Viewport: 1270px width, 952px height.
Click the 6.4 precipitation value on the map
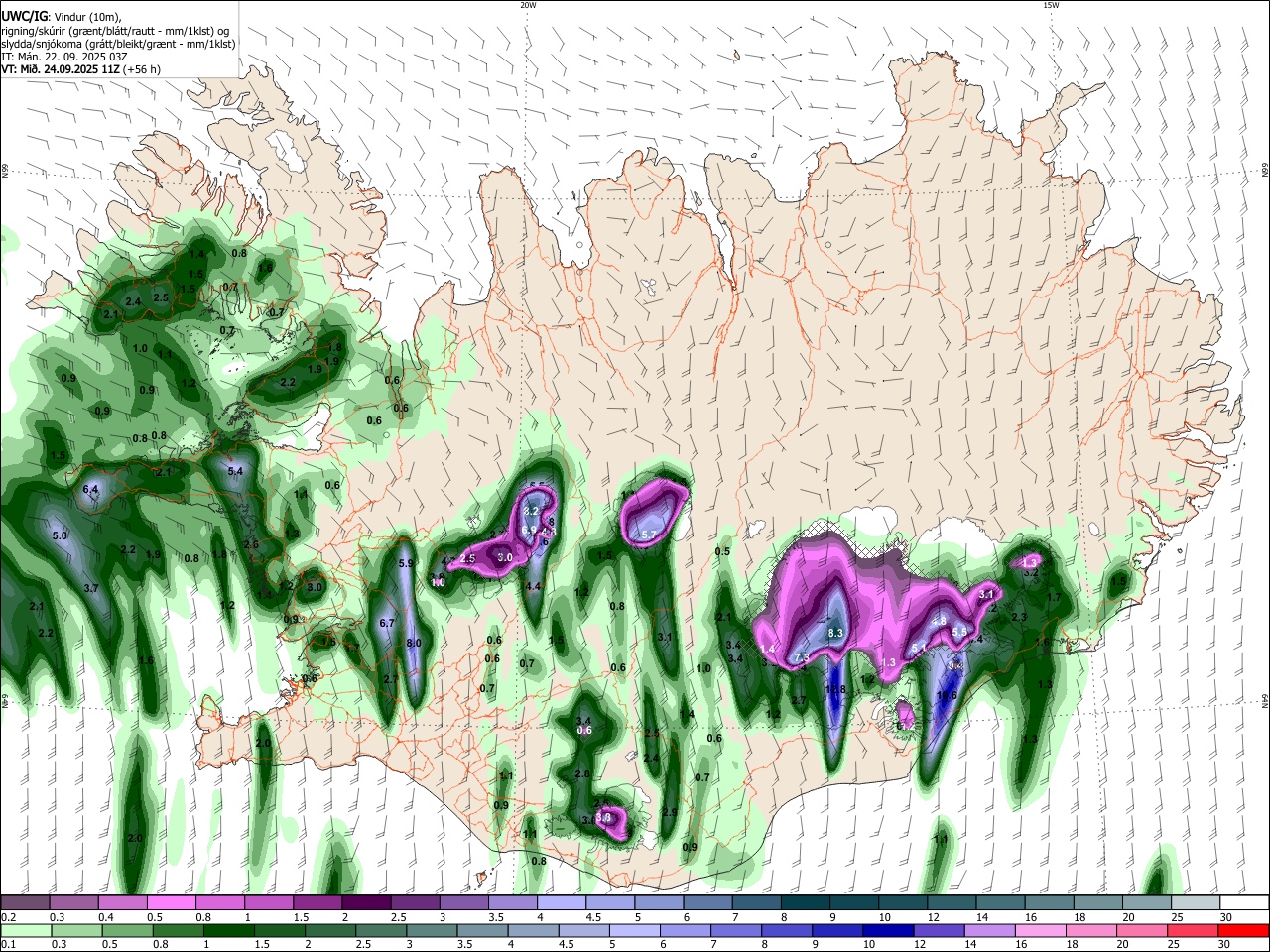[91, 490]
